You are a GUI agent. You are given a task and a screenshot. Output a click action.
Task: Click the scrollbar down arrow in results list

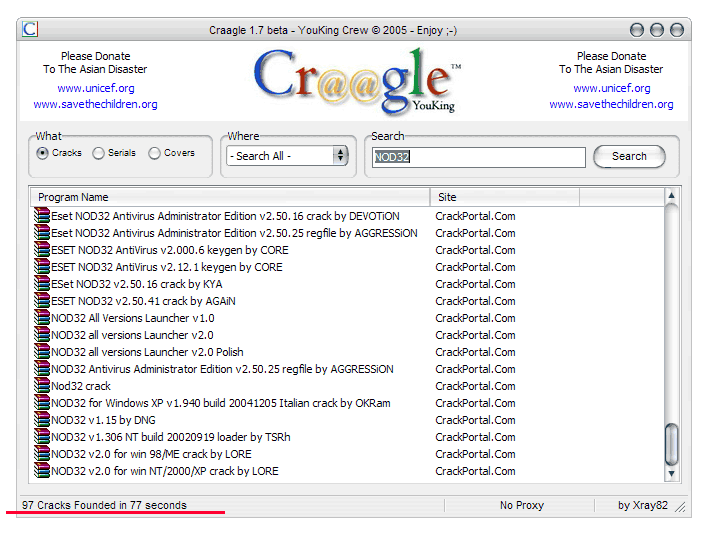pyautogui.click(x=671, y=473)
